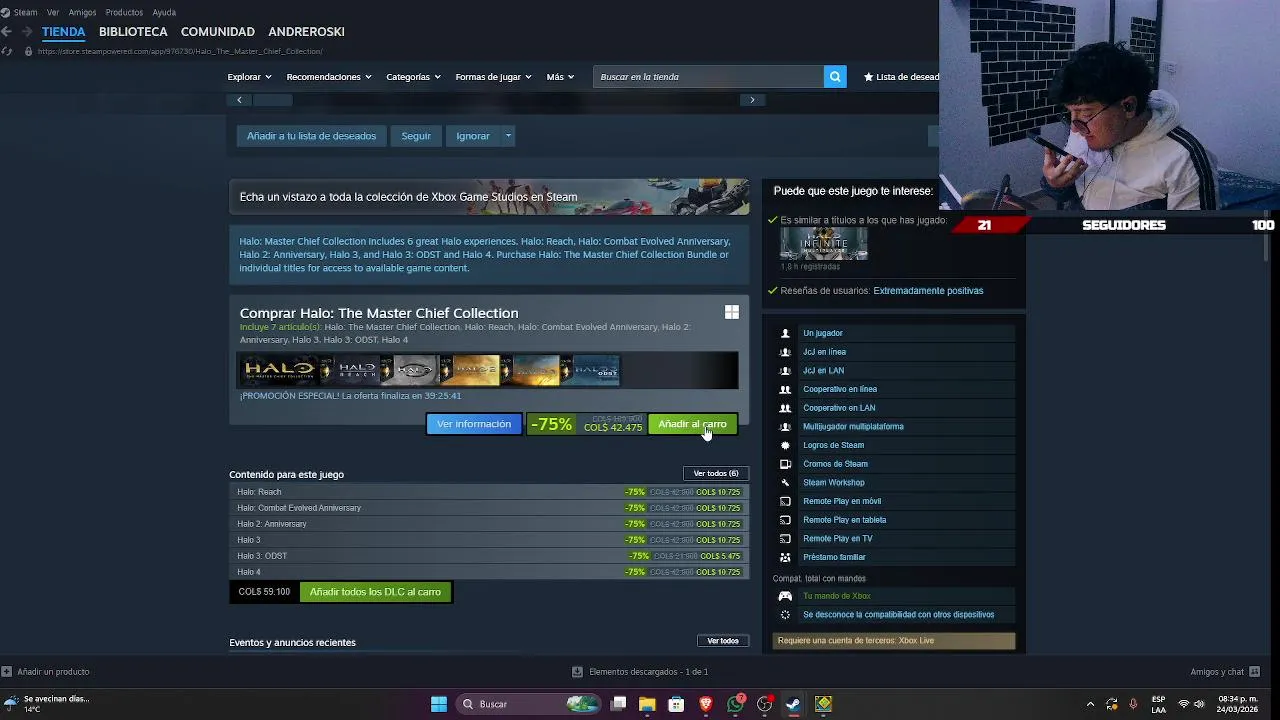Click Añadir a tu lista de deseados
This screenshot has height=720, width=1280.
[x=311, y=136]
